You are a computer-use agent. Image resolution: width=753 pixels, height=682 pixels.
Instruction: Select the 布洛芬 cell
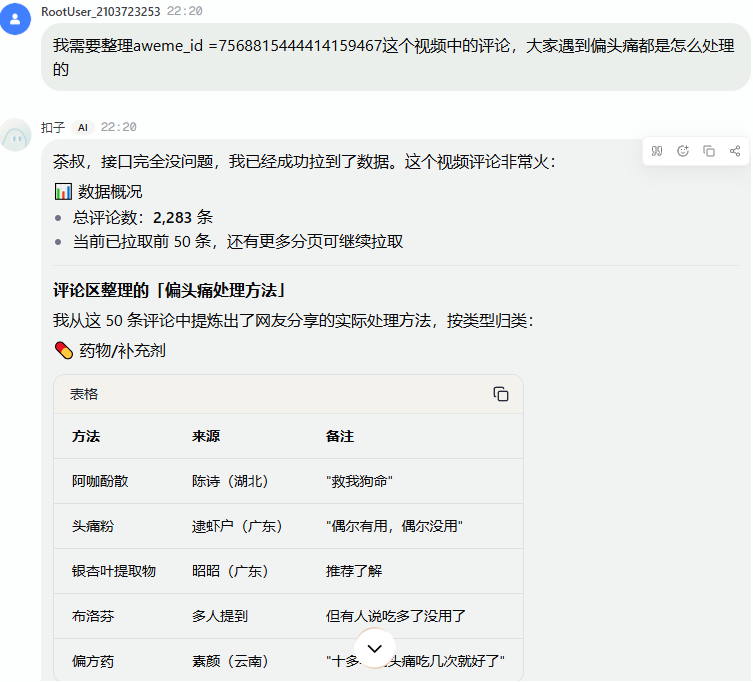(x=93, y=616)
